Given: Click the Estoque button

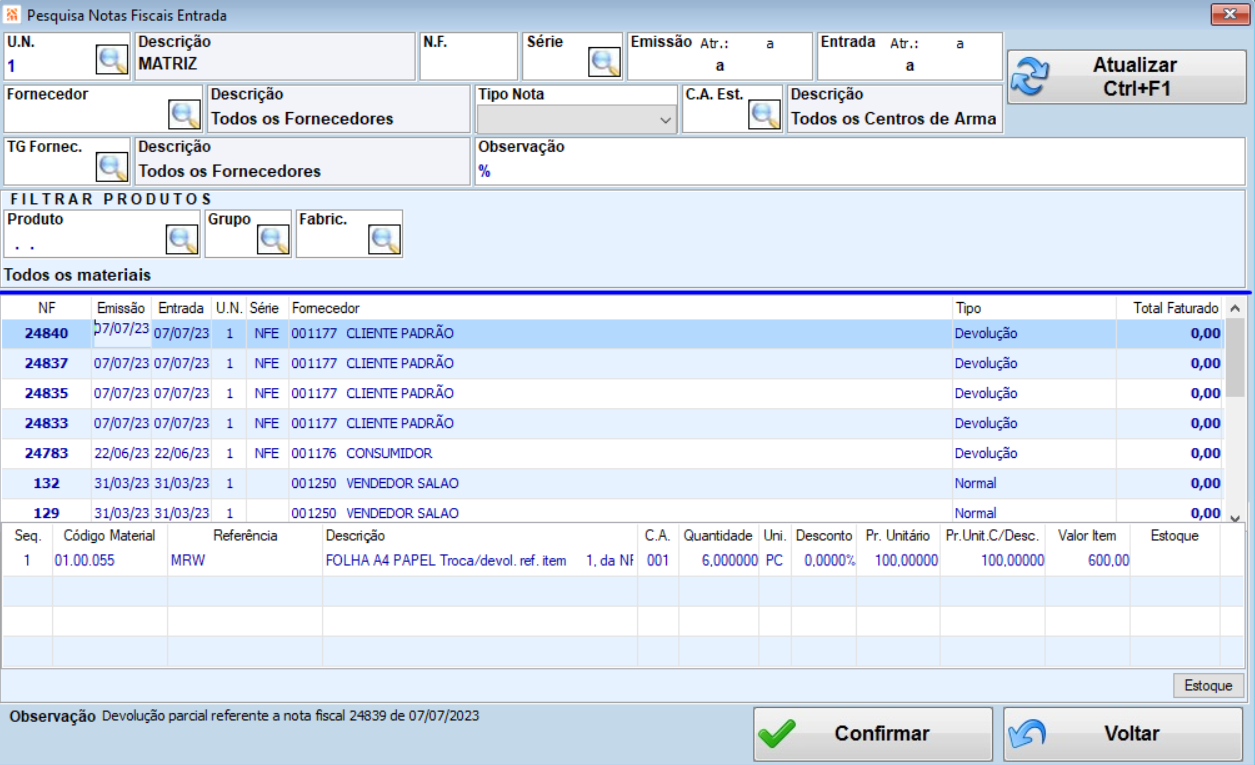Looking at the screenshot, I should click(x=1208, y=686).
